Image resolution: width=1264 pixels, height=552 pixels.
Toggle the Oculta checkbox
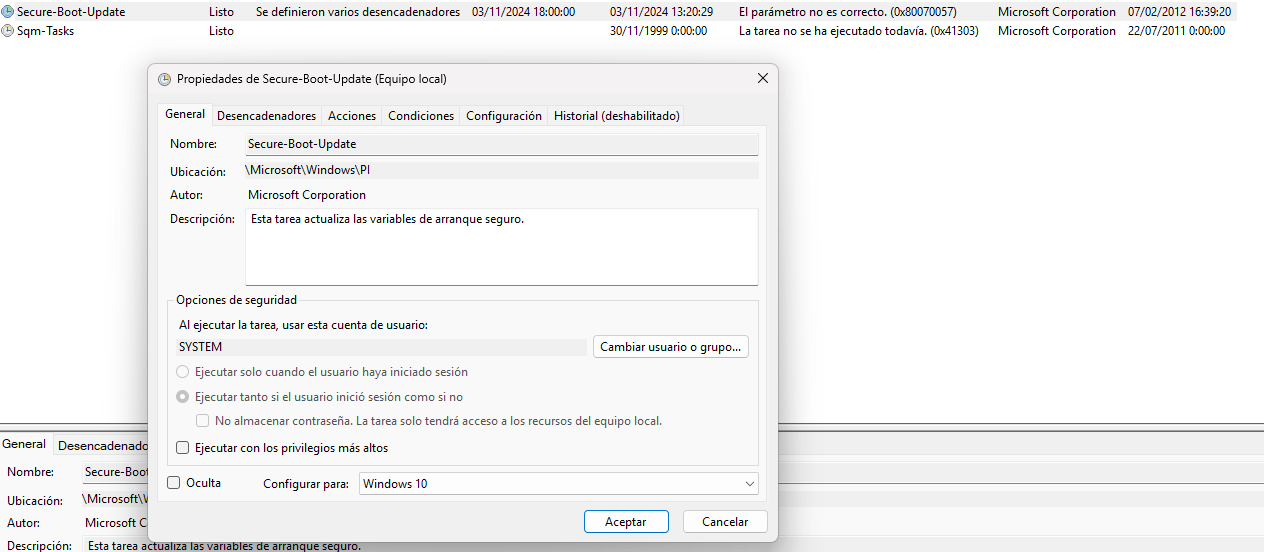(x=174, y=483)
